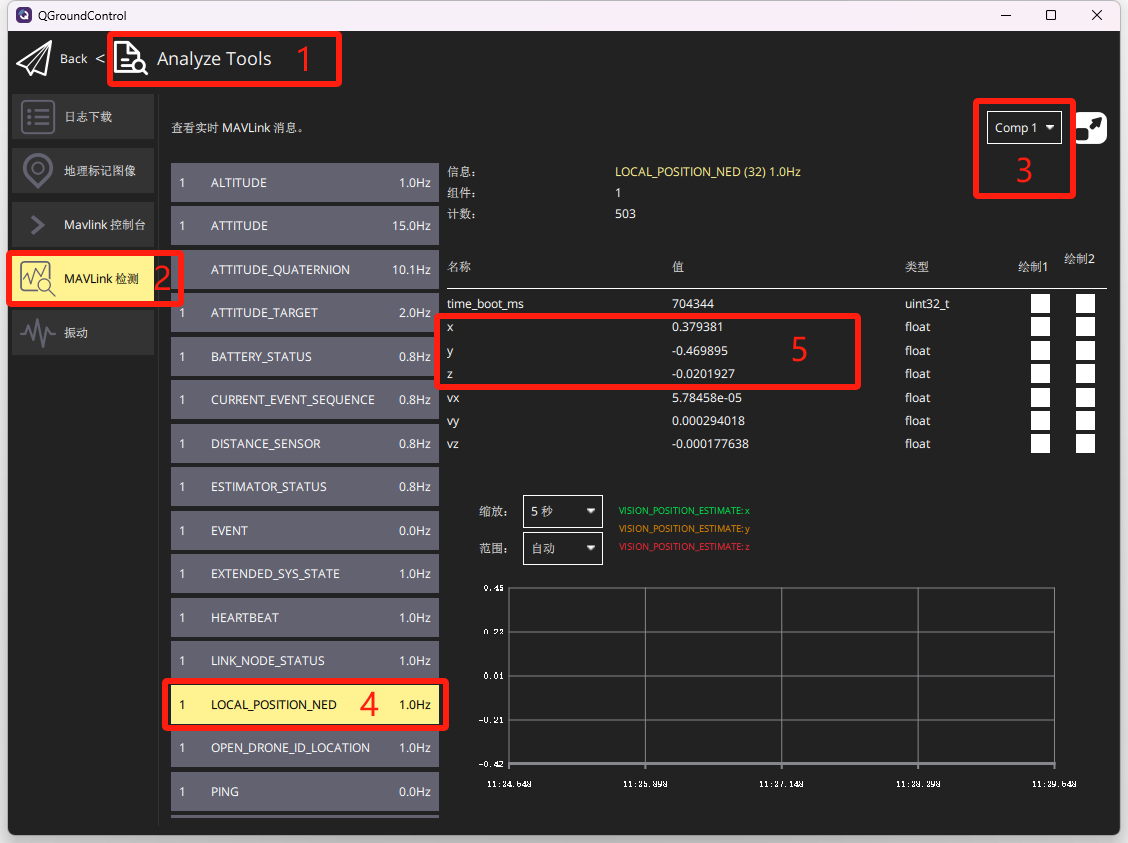Click the vx value 5.78458e-05

click(x=706, y=398)
